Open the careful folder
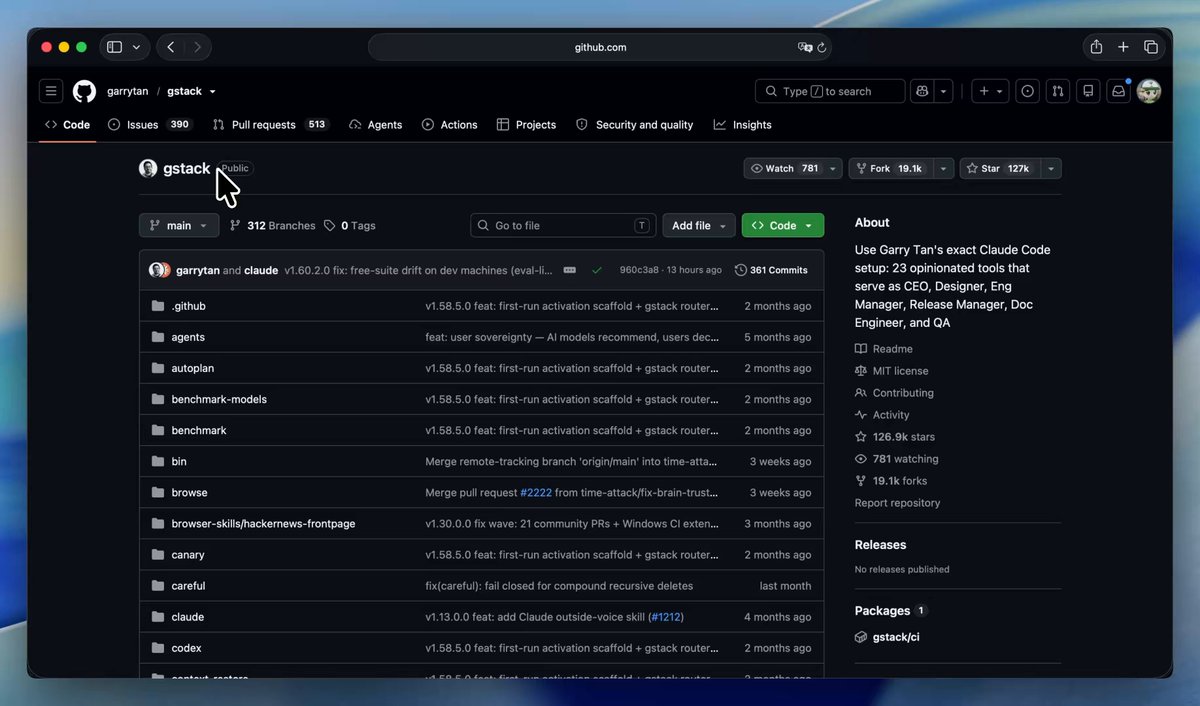Viewport: 1200px width, 706px height. [188, 586]
